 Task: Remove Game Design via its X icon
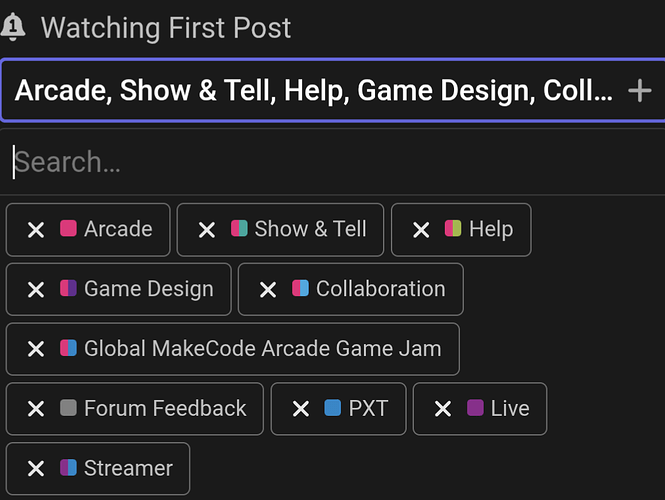[x=36, y=290]
